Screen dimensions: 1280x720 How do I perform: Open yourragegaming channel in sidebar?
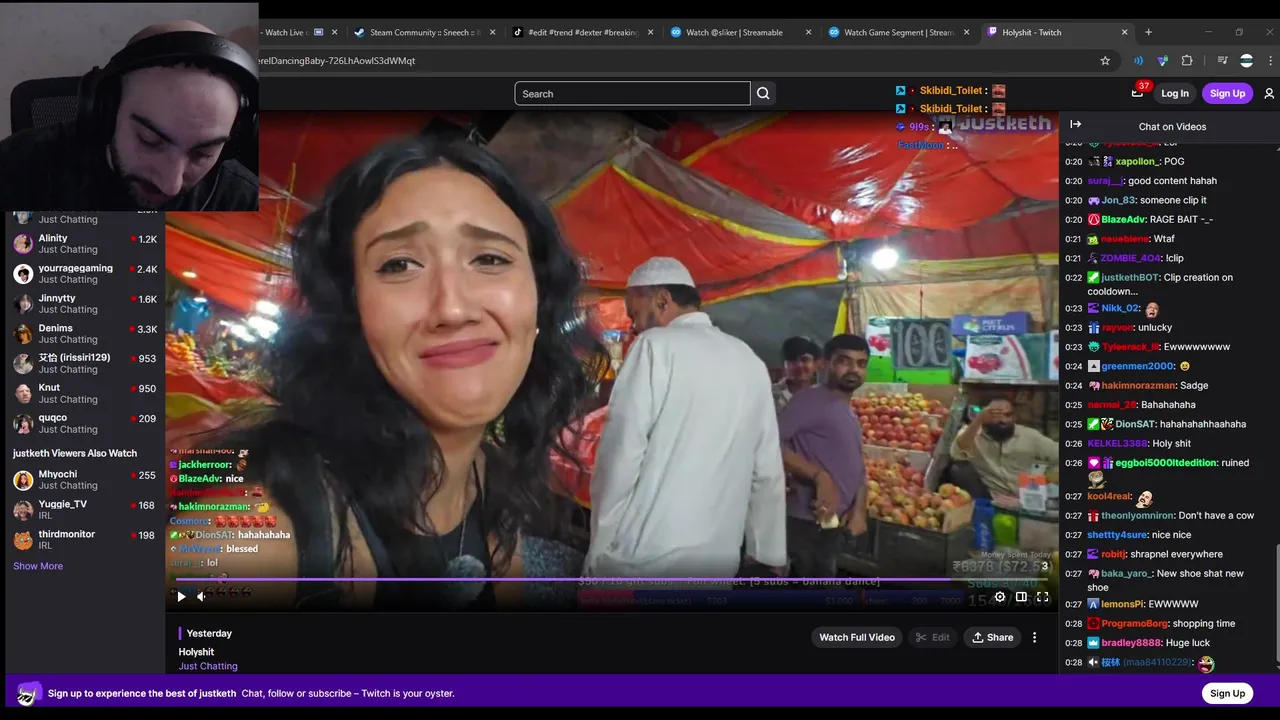pyautogui.click(x=84, y=274)
